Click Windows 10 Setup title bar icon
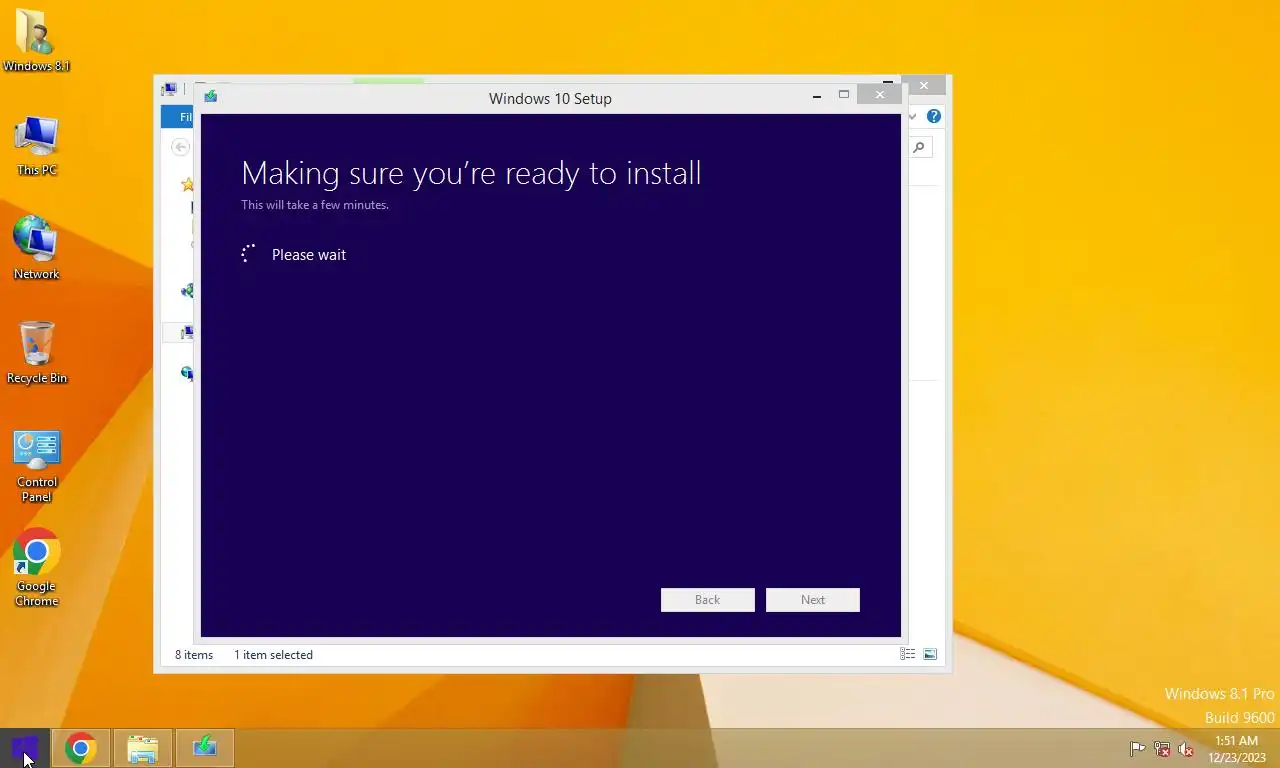The width and height of the screenshot is (1280, 768). [211, 97]
